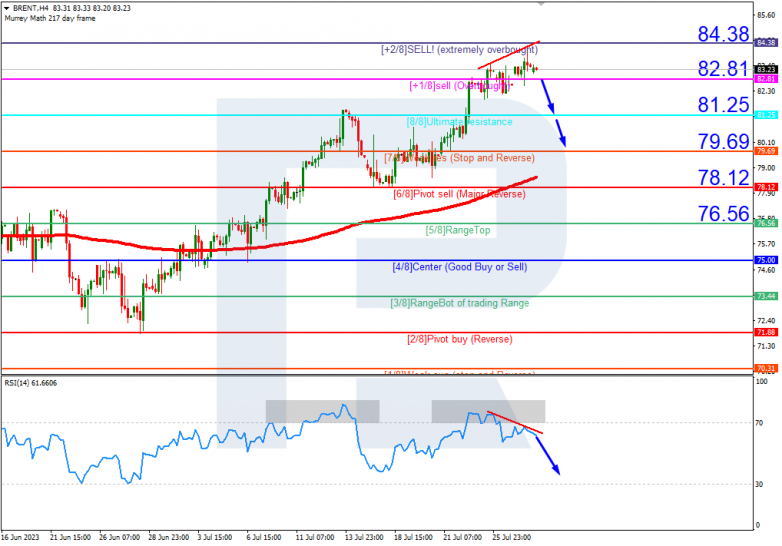Click the 16 Jun 2023 date on the time axis
Screen dimensions: 782x546
[20, 537]
